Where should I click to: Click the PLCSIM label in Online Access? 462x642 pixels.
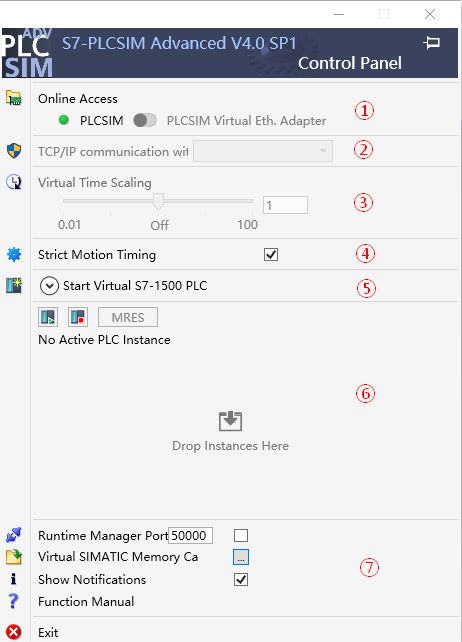pos(102,121)
